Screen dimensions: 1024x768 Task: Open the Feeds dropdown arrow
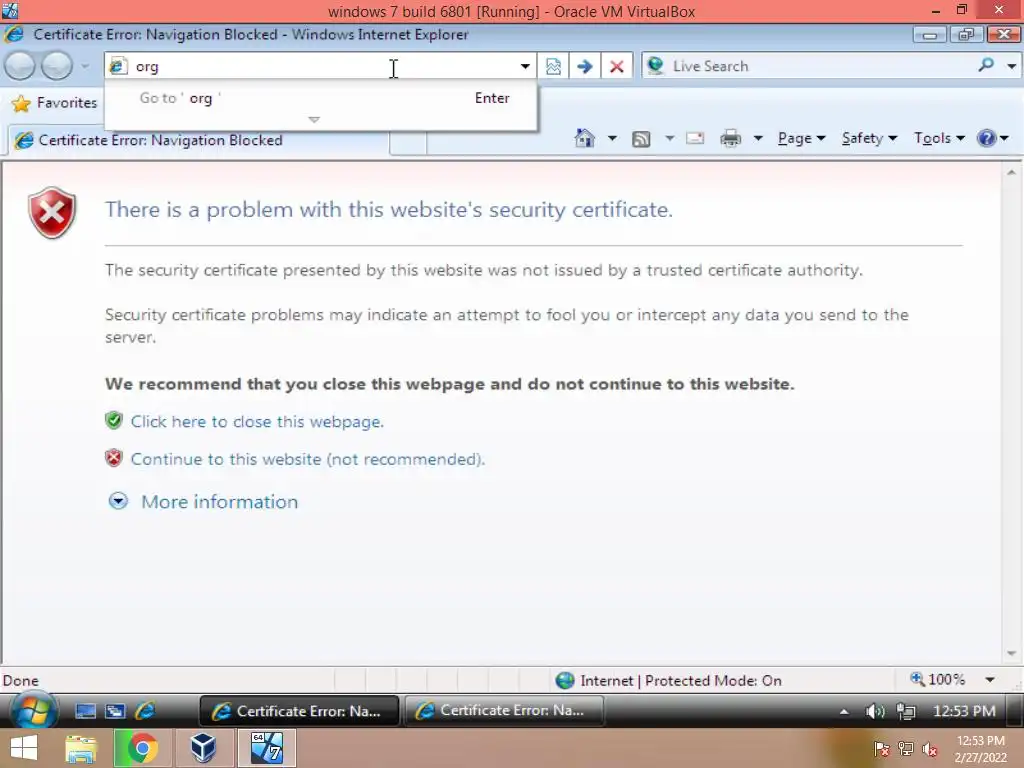pos(669,138)
